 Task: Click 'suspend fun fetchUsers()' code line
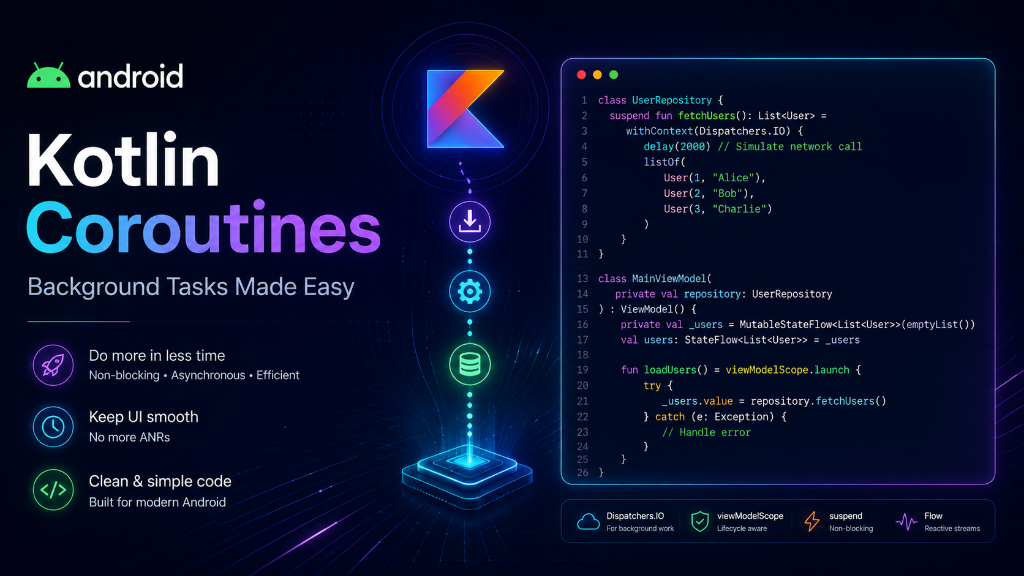coord(718,116)
